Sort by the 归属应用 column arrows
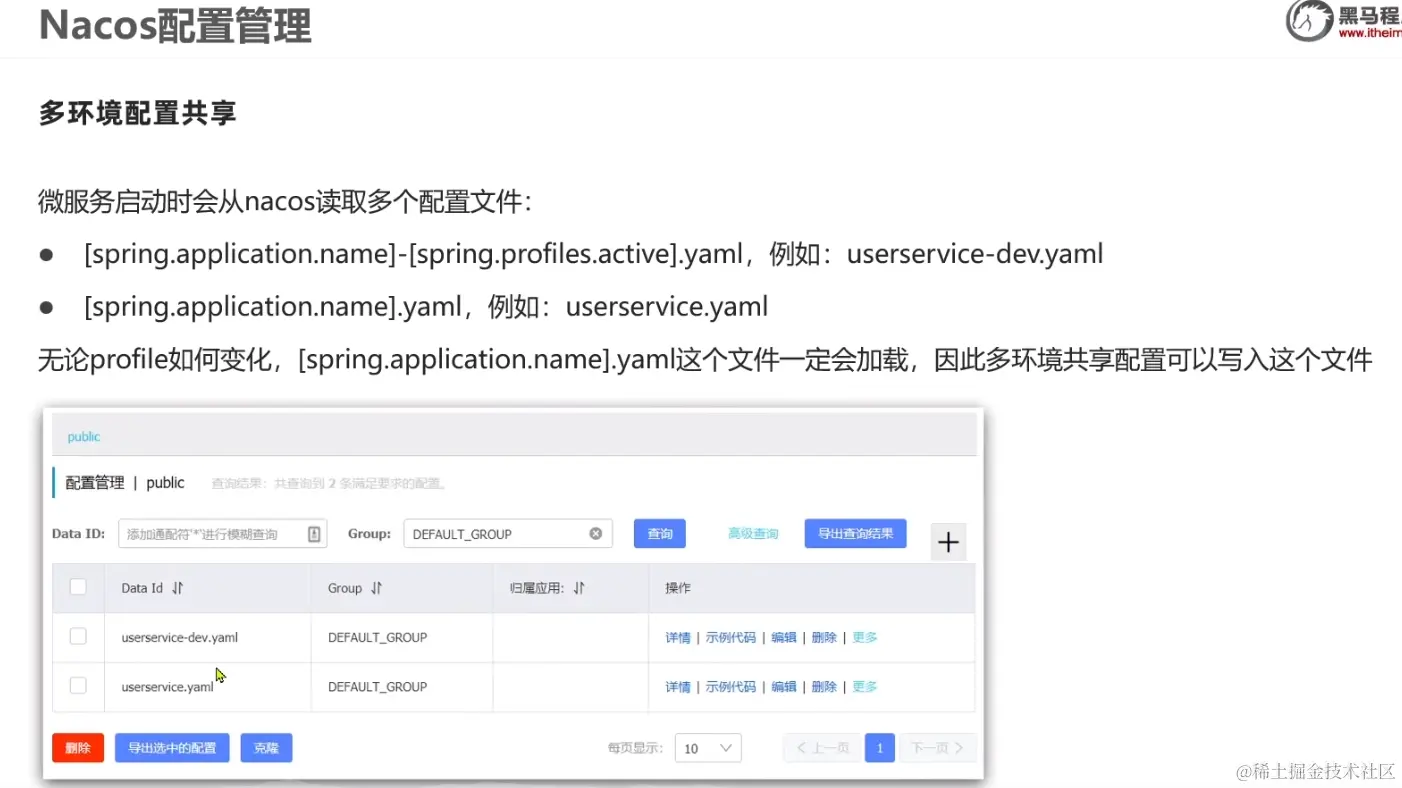Screen dimensions: 1402x788 579,588
